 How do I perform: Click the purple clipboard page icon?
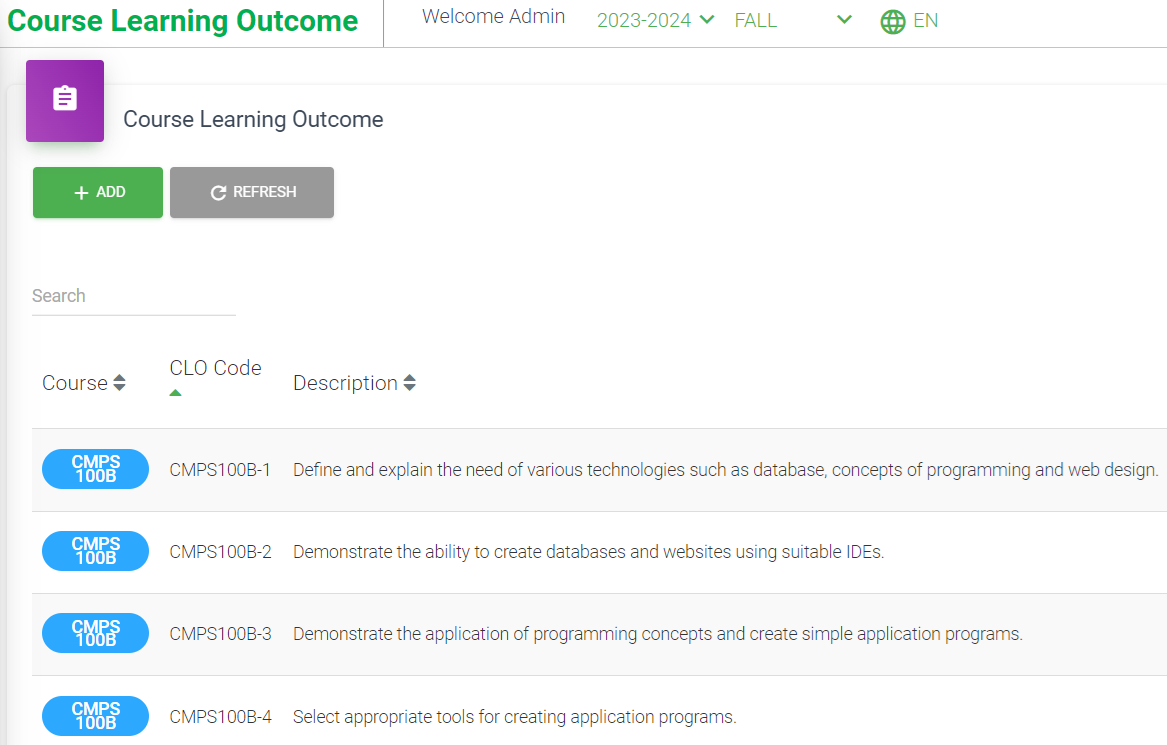pos(65,99)
